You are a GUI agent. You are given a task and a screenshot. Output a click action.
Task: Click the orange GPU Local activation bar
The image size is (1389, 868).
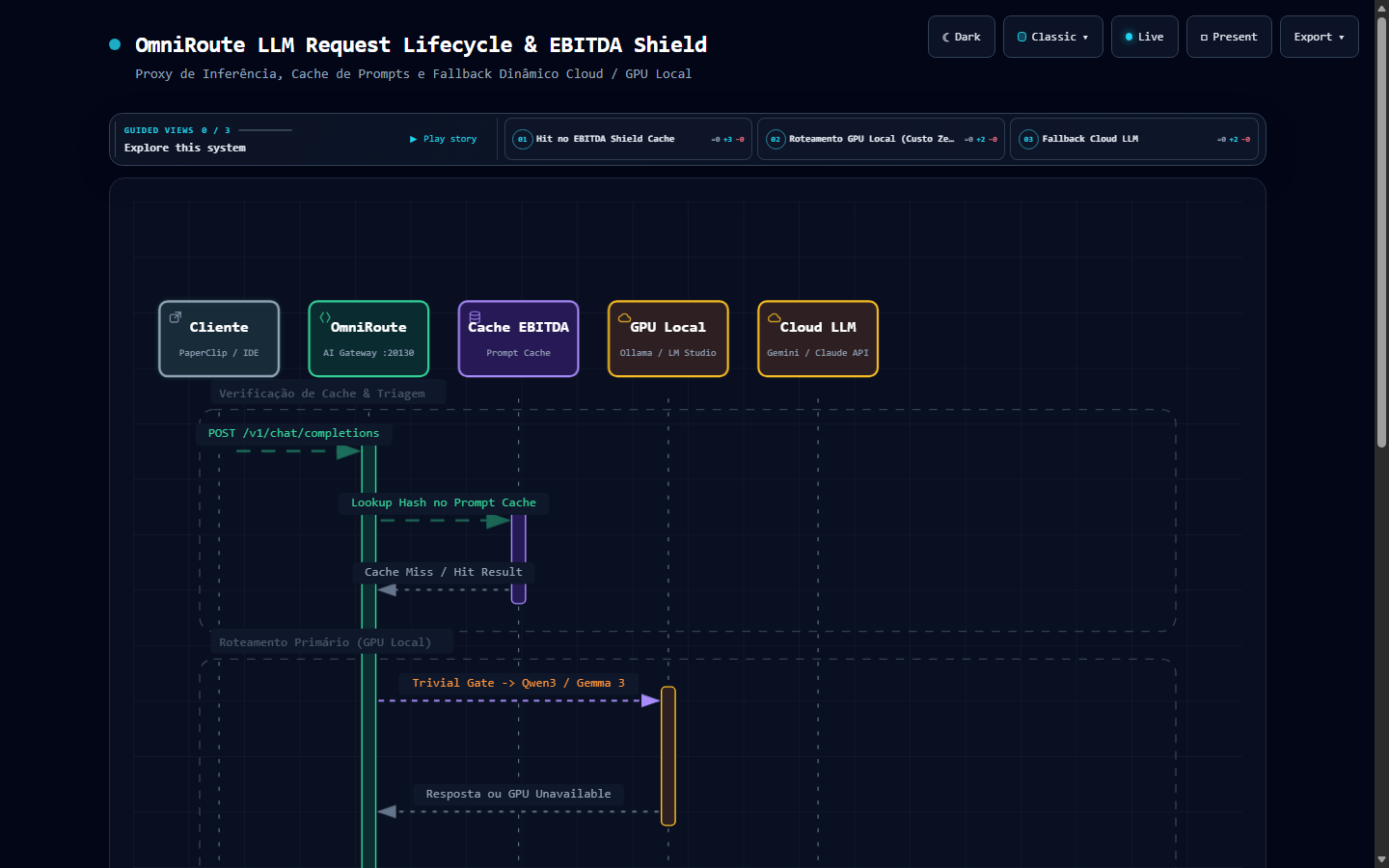tap(668, 756)
